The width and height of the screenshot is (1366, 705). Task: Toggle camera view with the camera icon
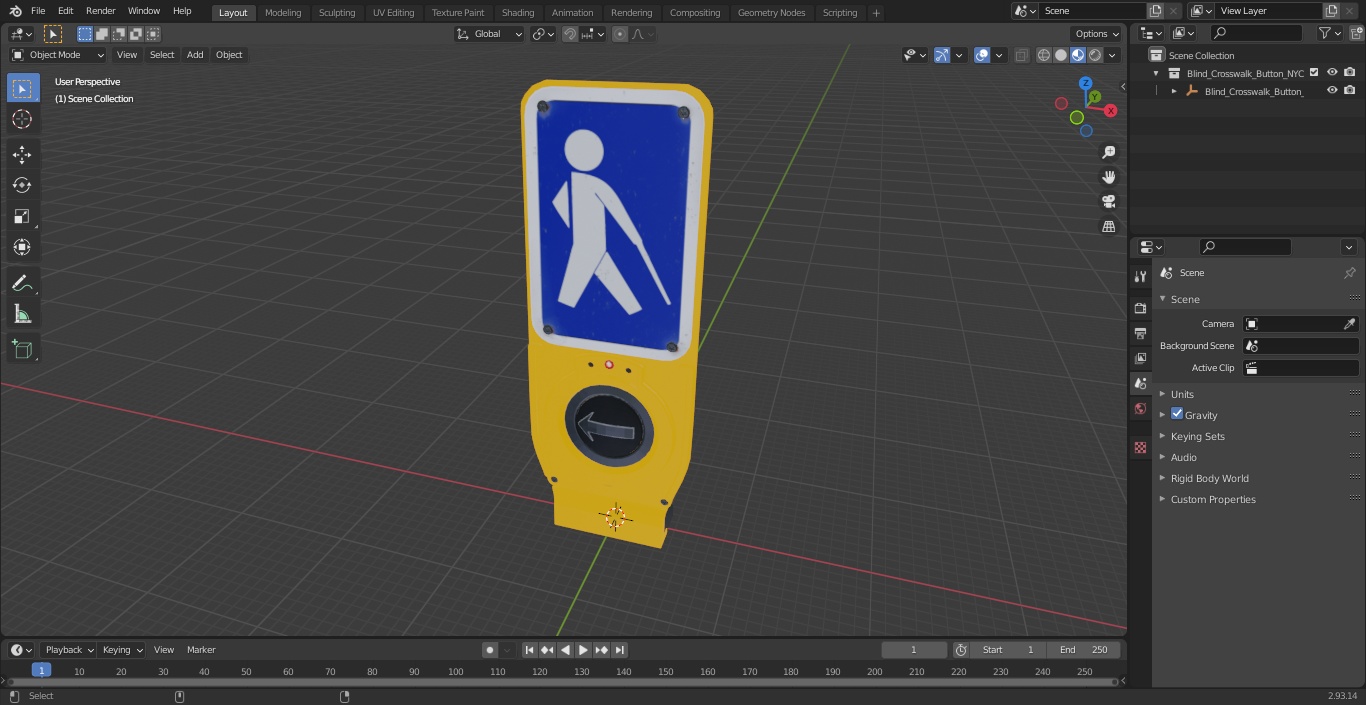pos(1108,201)
